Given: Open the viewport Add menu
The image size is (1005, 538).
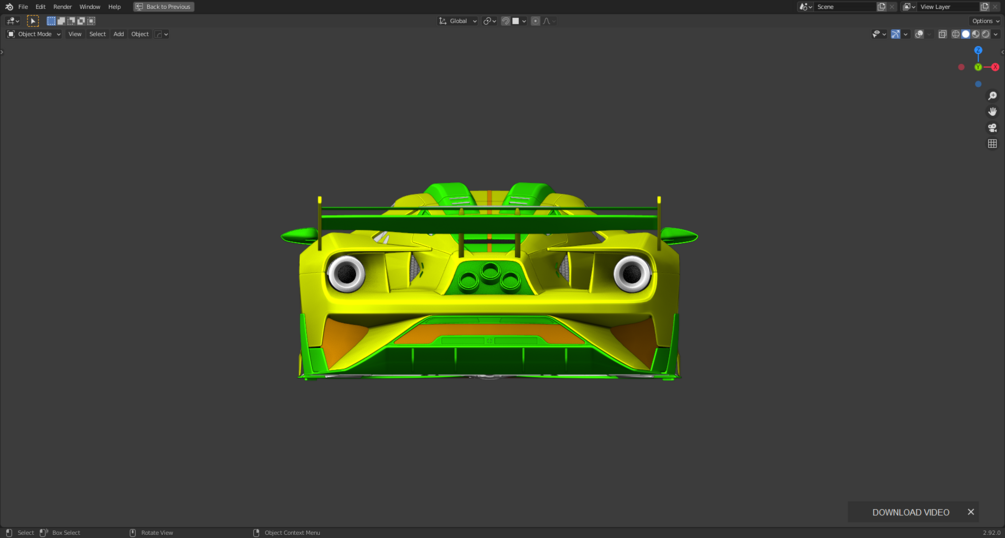Looking at the screenshot, I should [119, 34].
